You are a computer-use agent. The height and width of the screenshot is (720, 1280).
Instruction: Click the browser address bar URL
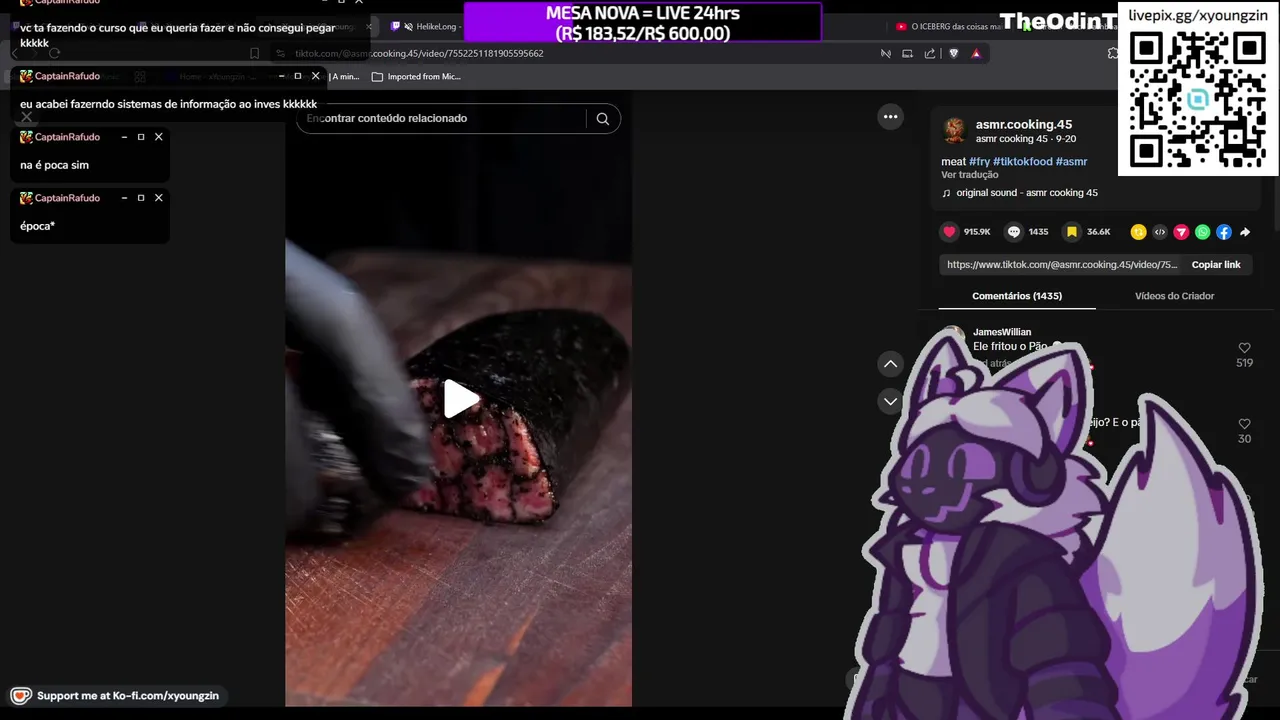[419, 53]
